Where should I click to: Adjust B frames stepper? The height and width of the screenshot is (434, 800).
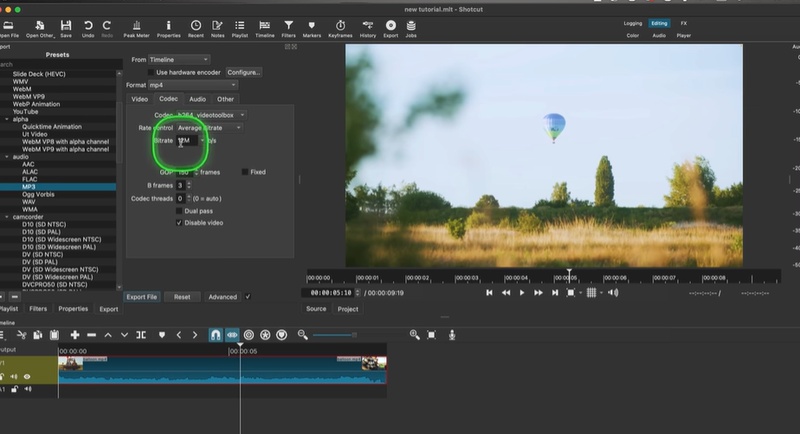click(x=189, y=185)
